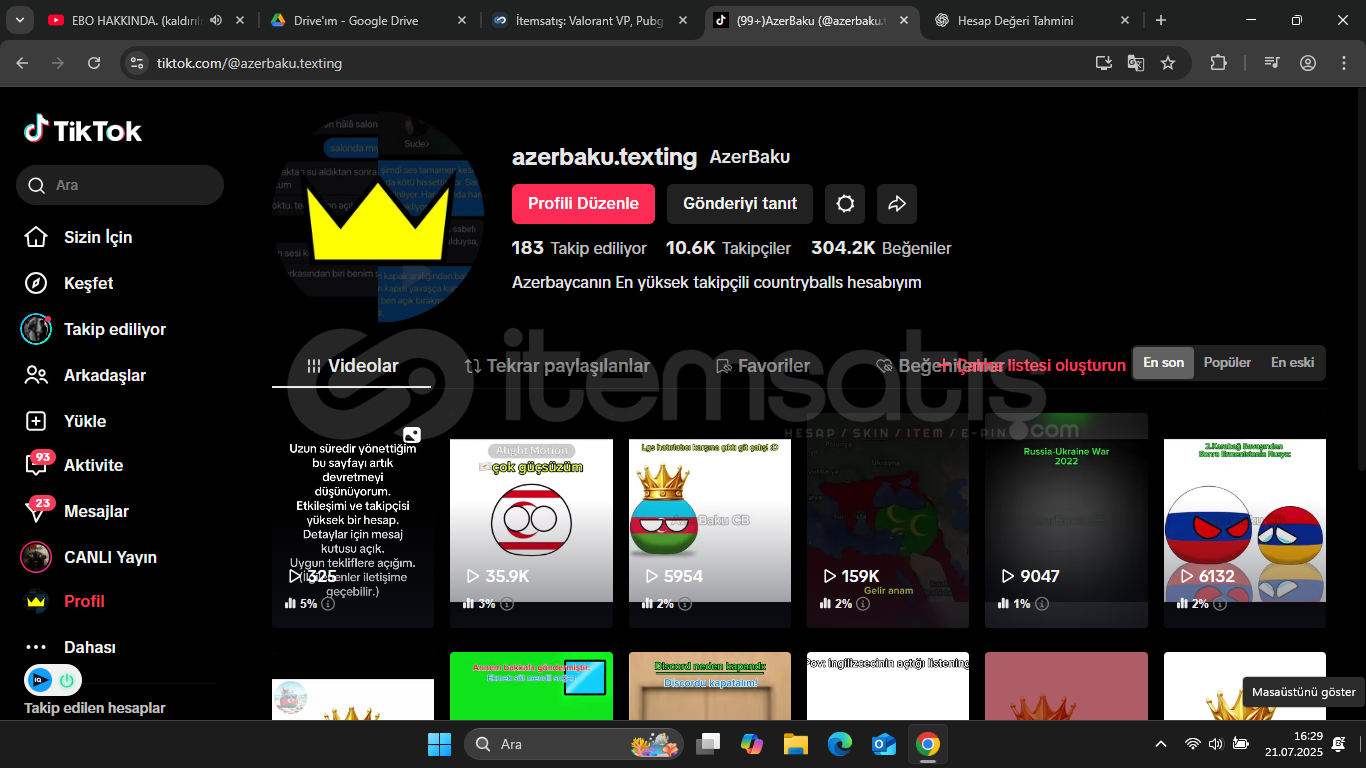Screen dimensions: 1366x768
Task: Select En son sort option
Action: pyautogui.click(x=1164, y=363)
